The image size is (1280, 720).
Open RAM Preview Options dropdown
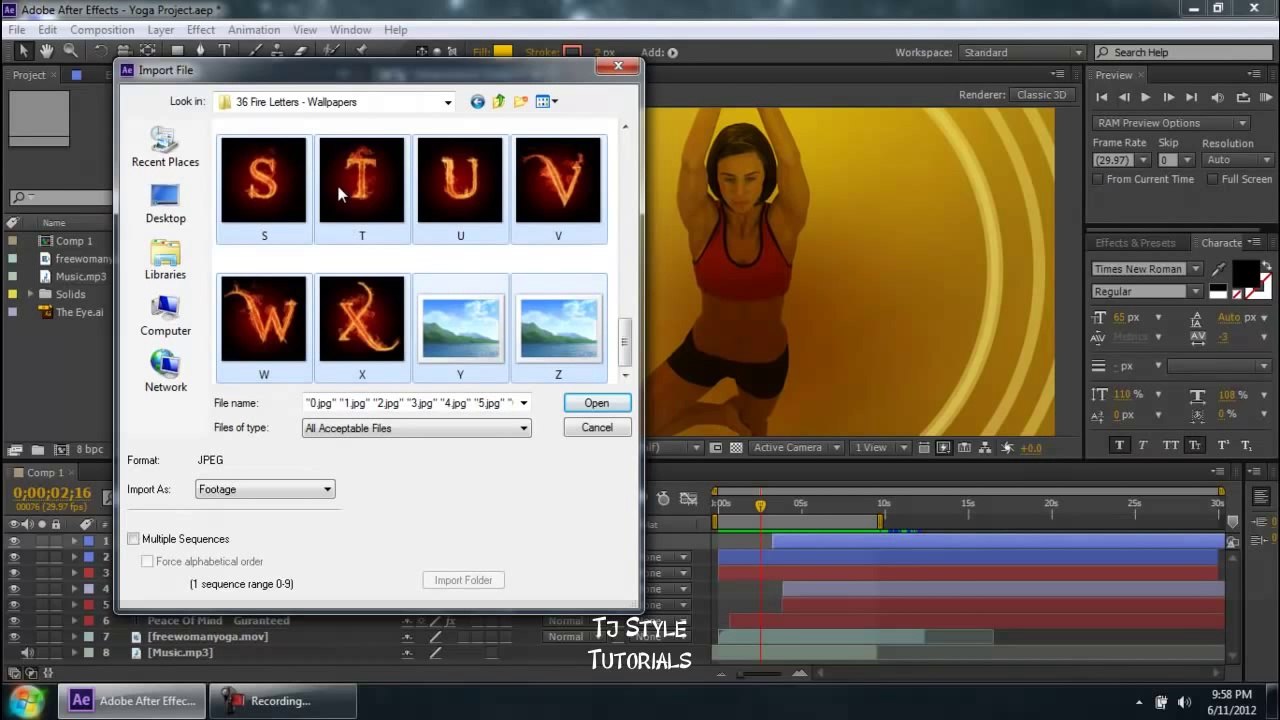pyautogui.click(x=1171, y=123)
